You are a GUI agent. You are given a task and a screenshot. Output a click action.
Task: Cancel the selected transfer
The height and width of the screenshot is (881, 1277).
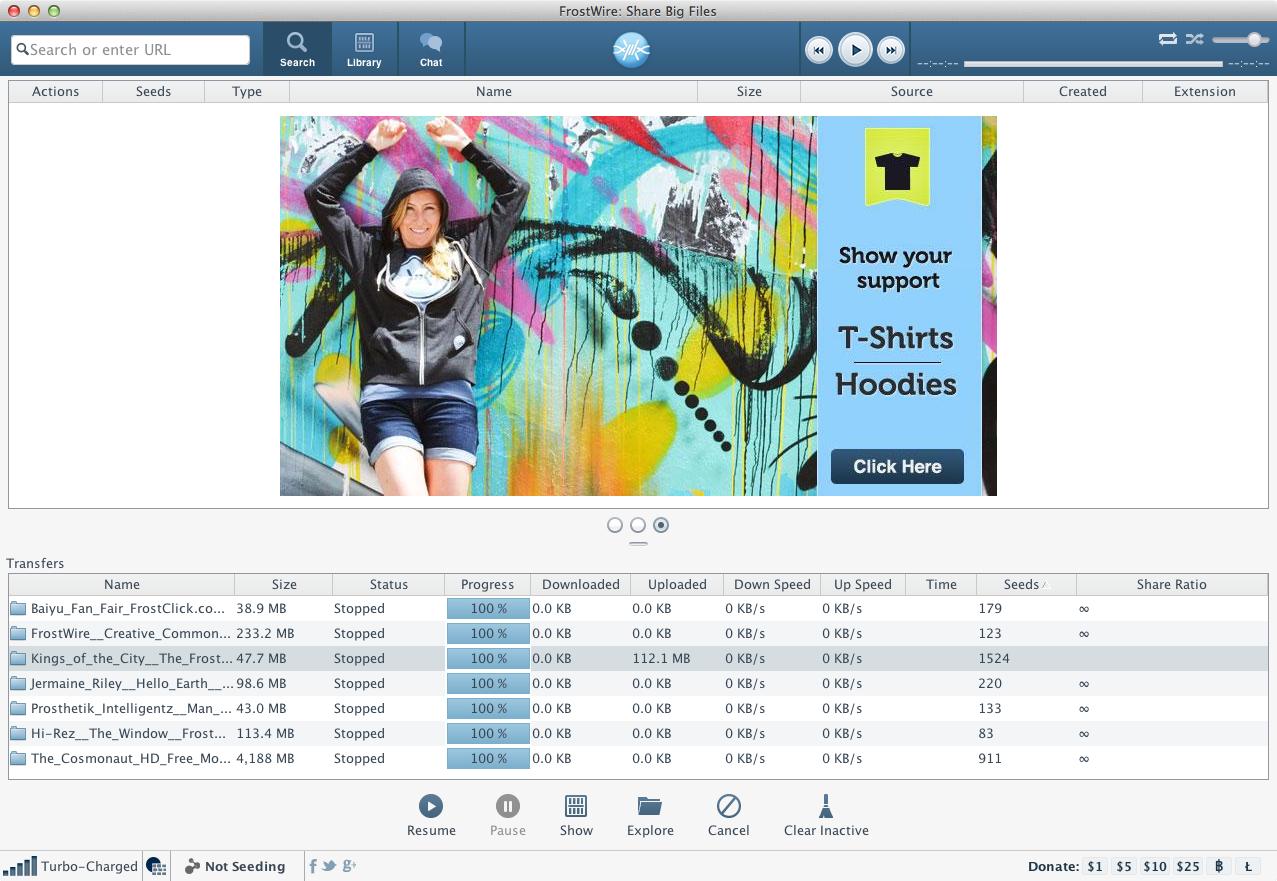point(728,815)
